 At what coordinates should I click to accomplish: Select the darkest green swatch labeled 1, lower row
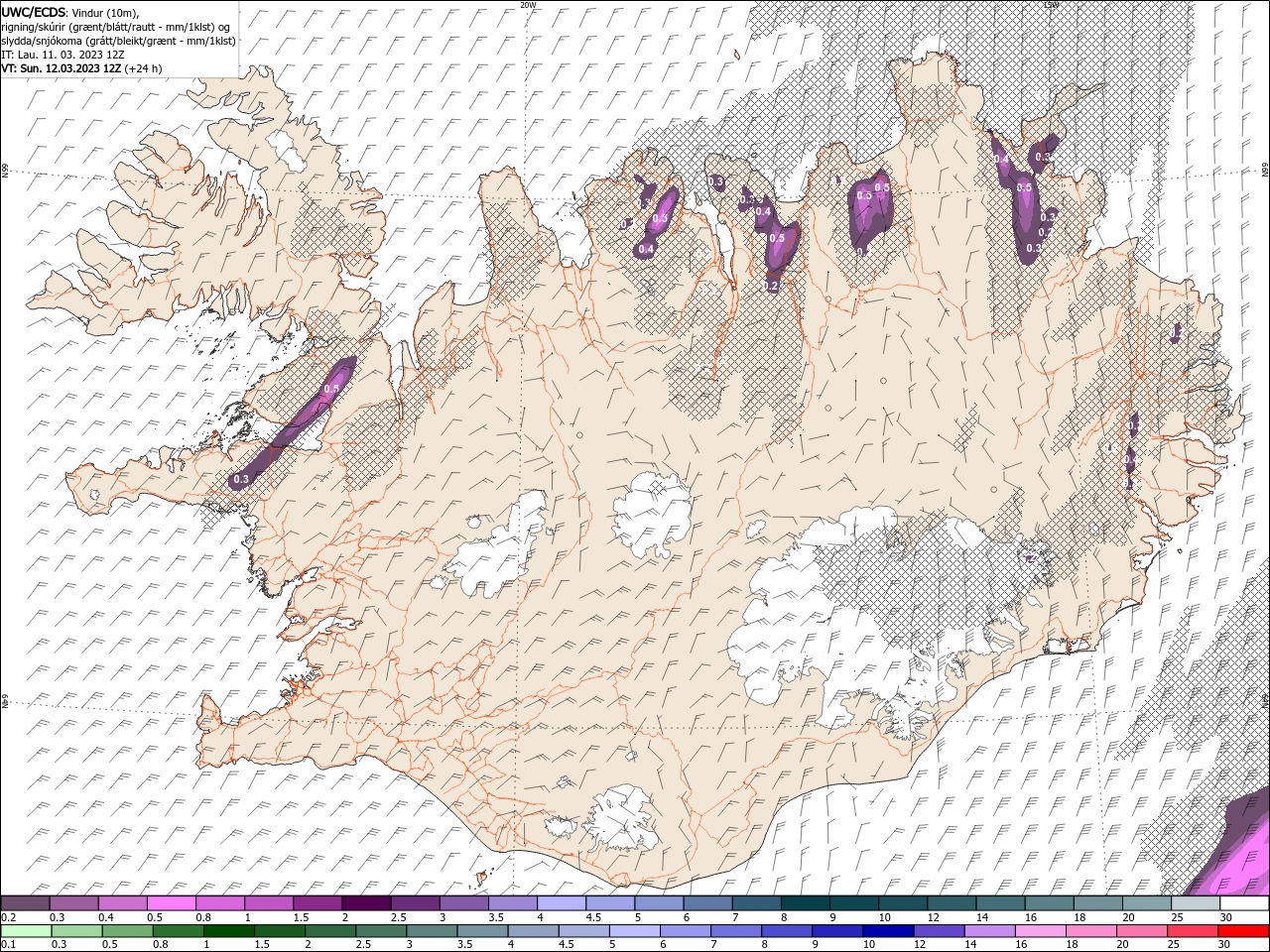(228, 930)
